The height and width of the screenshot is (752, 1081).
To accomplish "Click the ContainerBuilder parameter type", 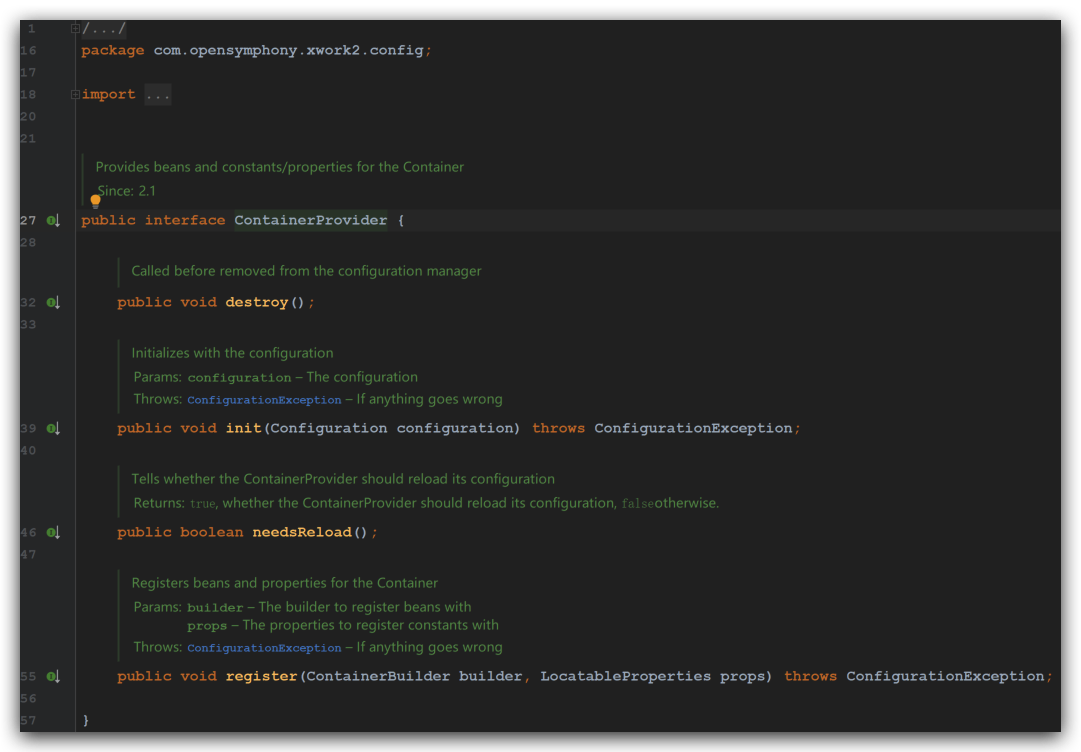I will (378, 677).
